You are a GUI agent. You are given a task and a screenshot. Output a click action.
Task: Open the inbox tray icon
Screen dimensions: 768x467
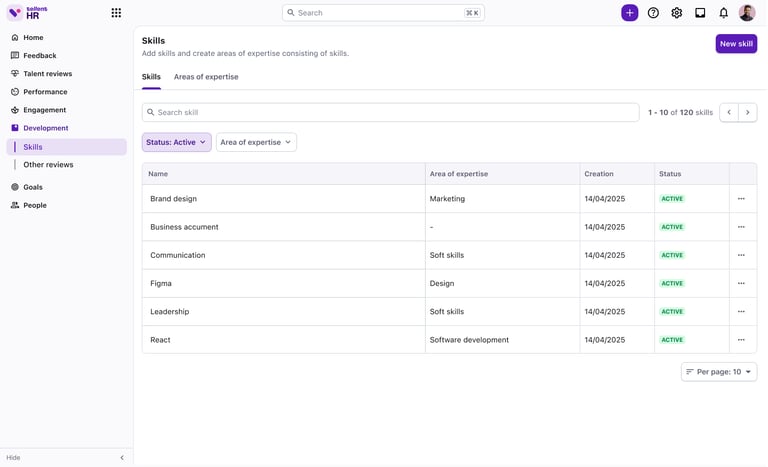700,13
